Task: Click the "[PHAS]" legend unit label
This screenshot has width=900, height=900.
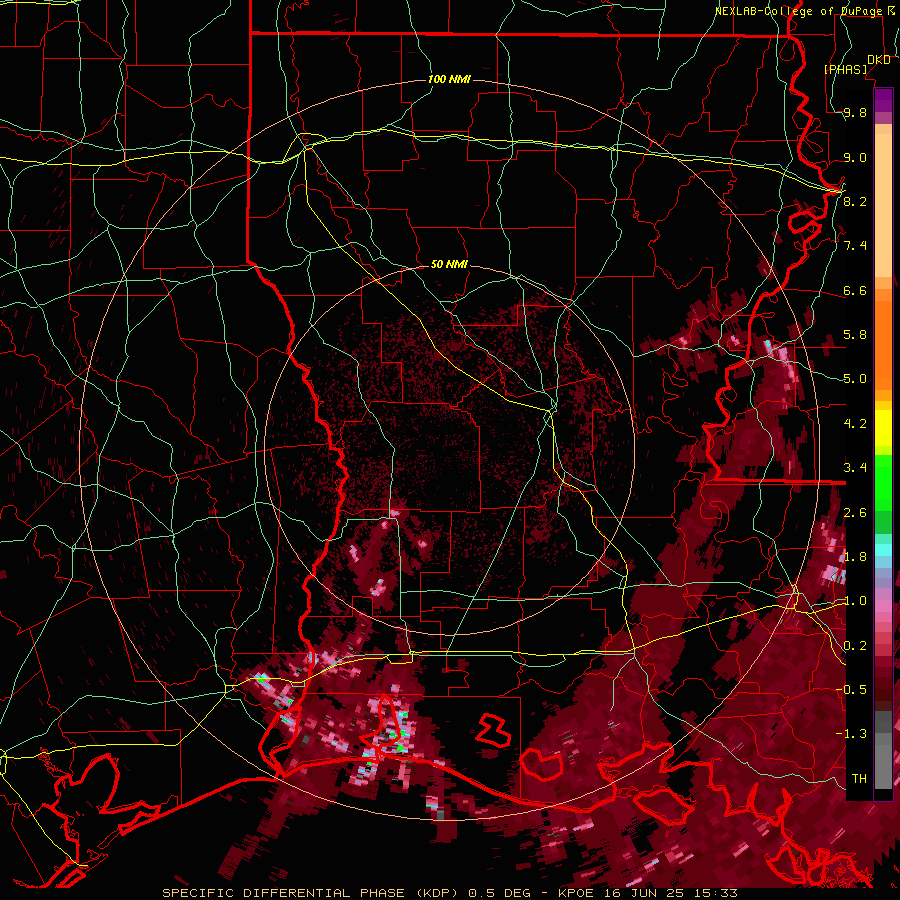Action: pos(845,70)
